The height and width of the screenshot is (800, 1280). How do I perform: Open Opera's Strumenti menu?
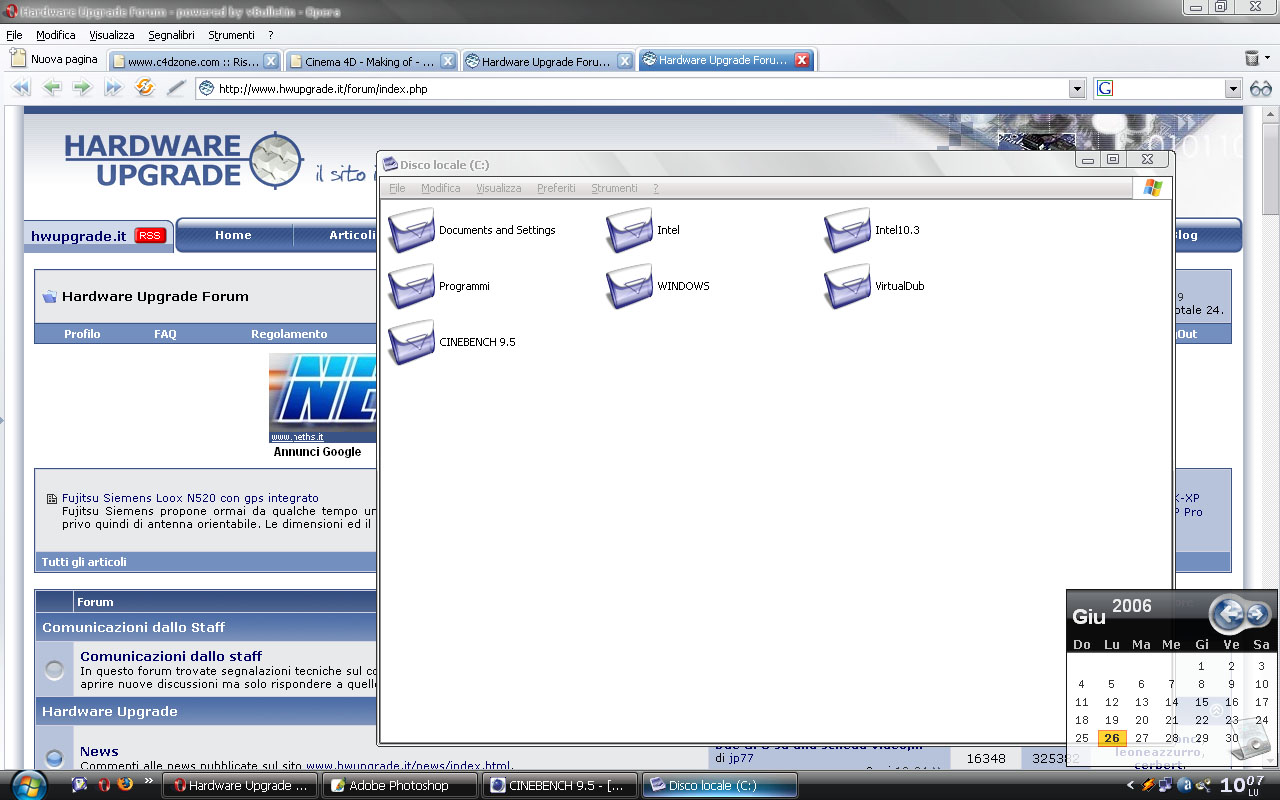pos(231,35)
